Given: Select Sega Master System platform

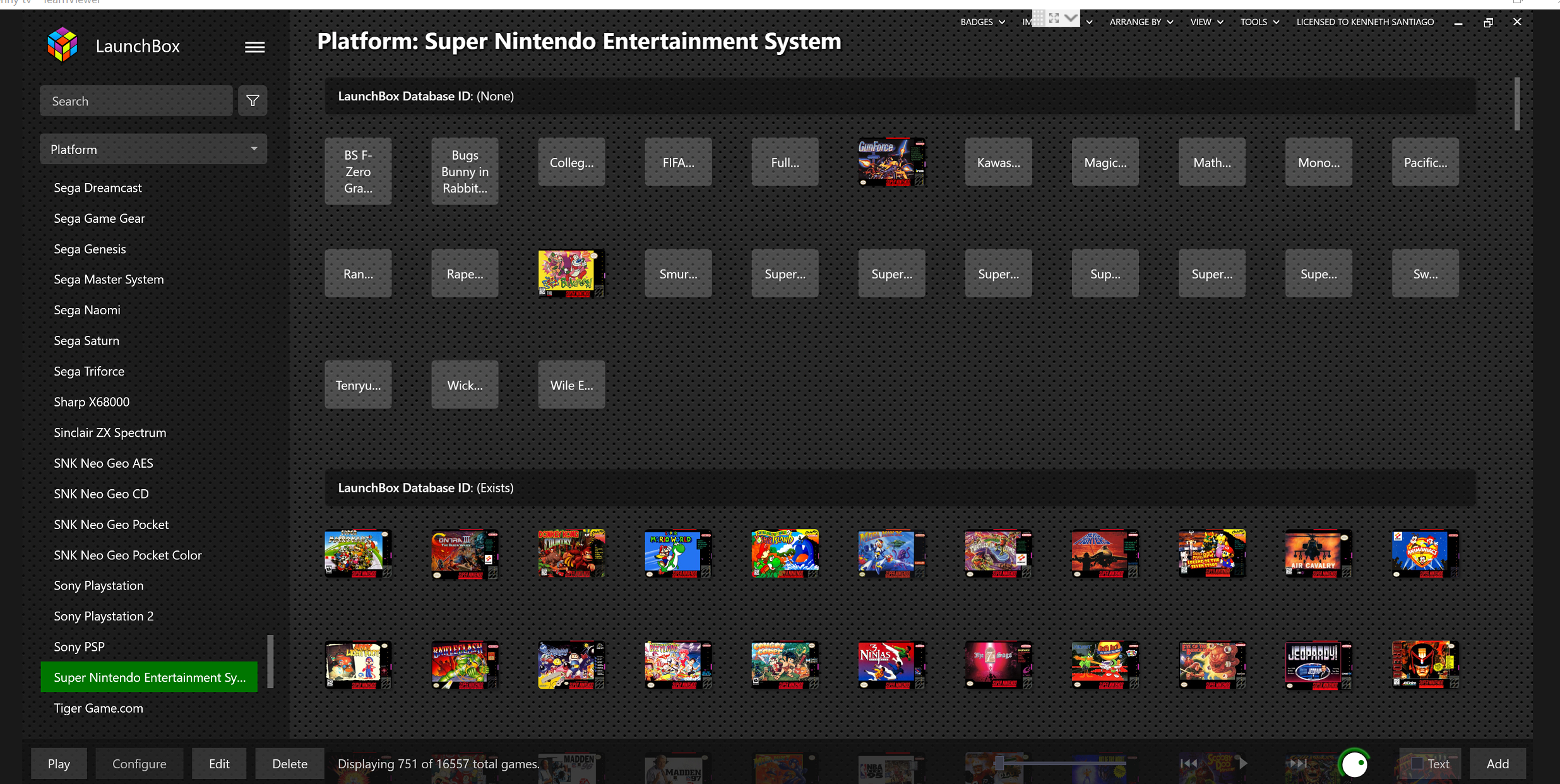Looking at the screenshot, I should coord(109,279).
